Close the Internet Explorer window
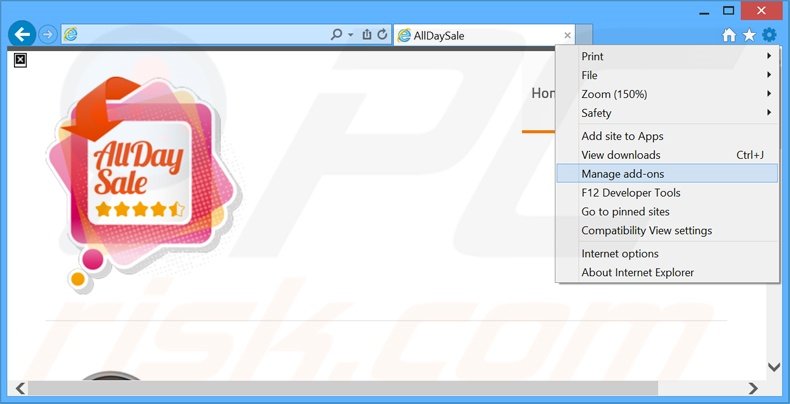 click(762, 11)
